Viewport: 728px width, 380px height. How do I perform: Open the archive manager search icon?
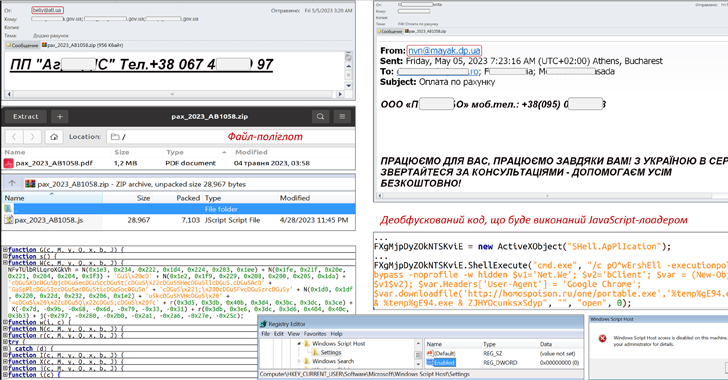click(x=320, y=117)
